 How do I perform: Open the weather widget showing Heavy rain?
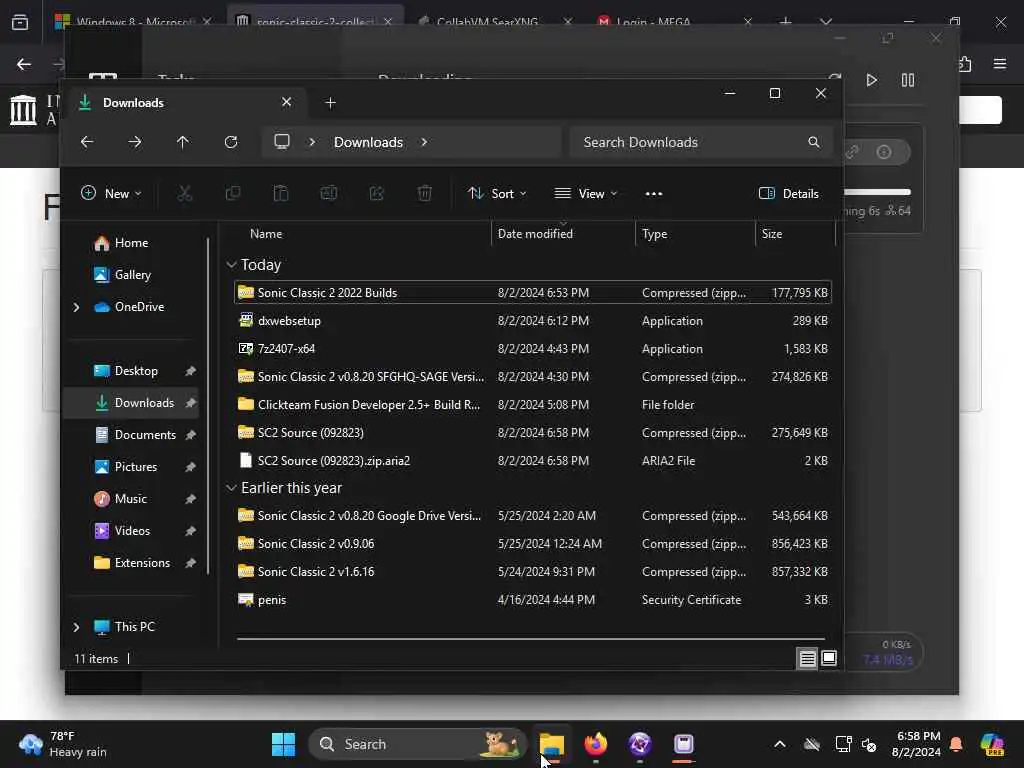tap(63, 744)
